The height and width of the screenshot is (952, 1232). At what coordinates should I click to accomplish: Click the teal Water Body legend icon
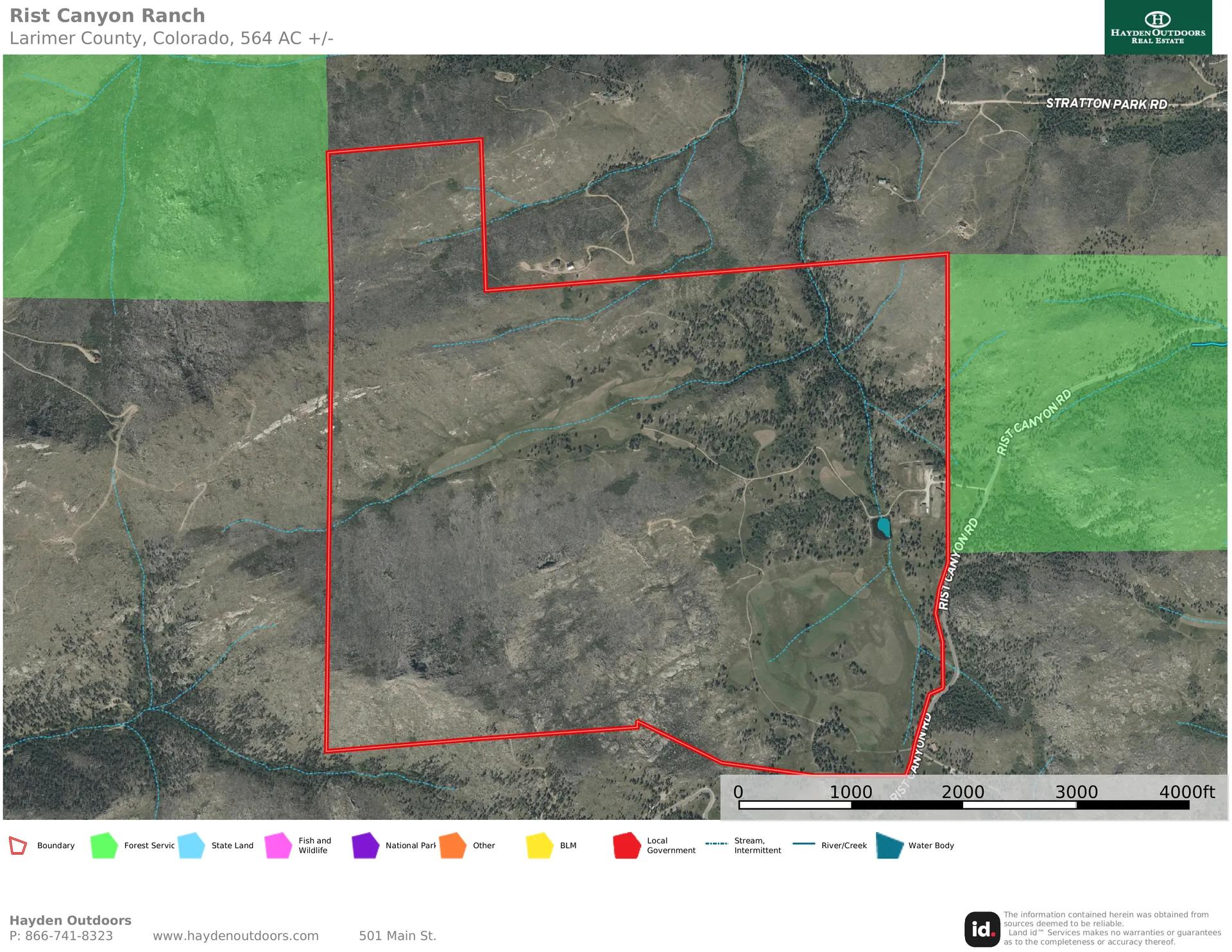(890, 846)
